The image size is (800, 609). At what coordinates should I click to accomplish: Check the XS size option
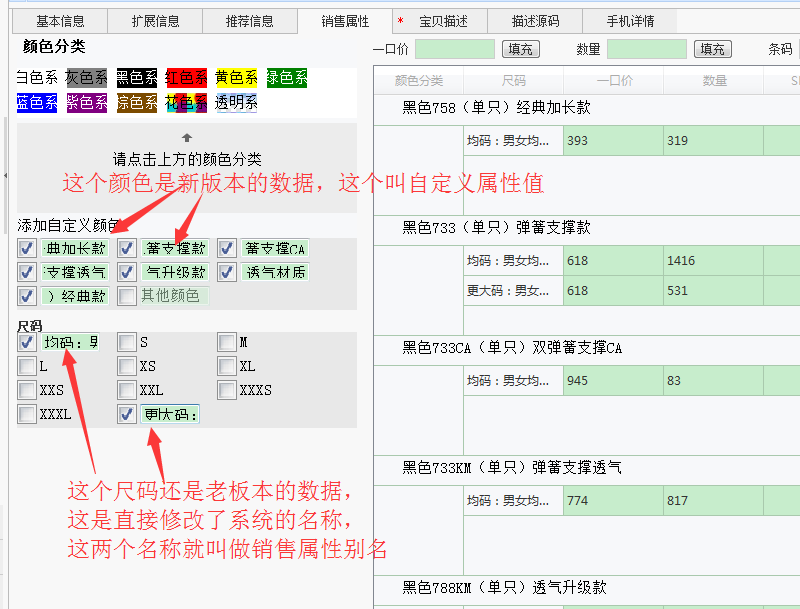pos(127,366)
